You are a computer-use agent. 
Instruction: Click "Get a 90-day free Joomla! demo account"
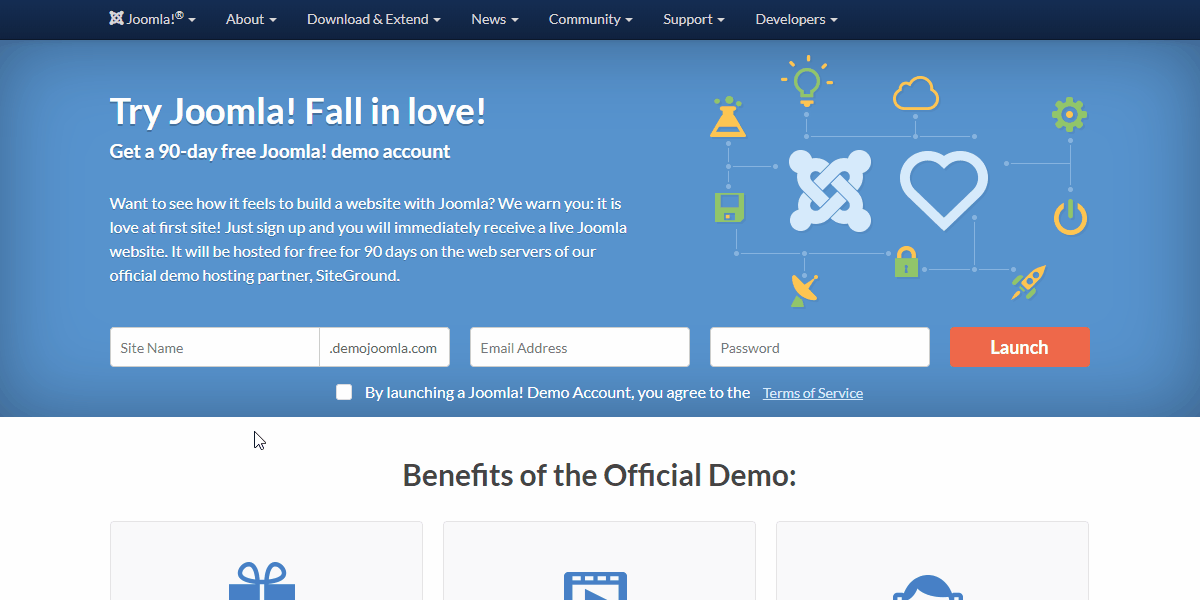(x=280, y=152)
